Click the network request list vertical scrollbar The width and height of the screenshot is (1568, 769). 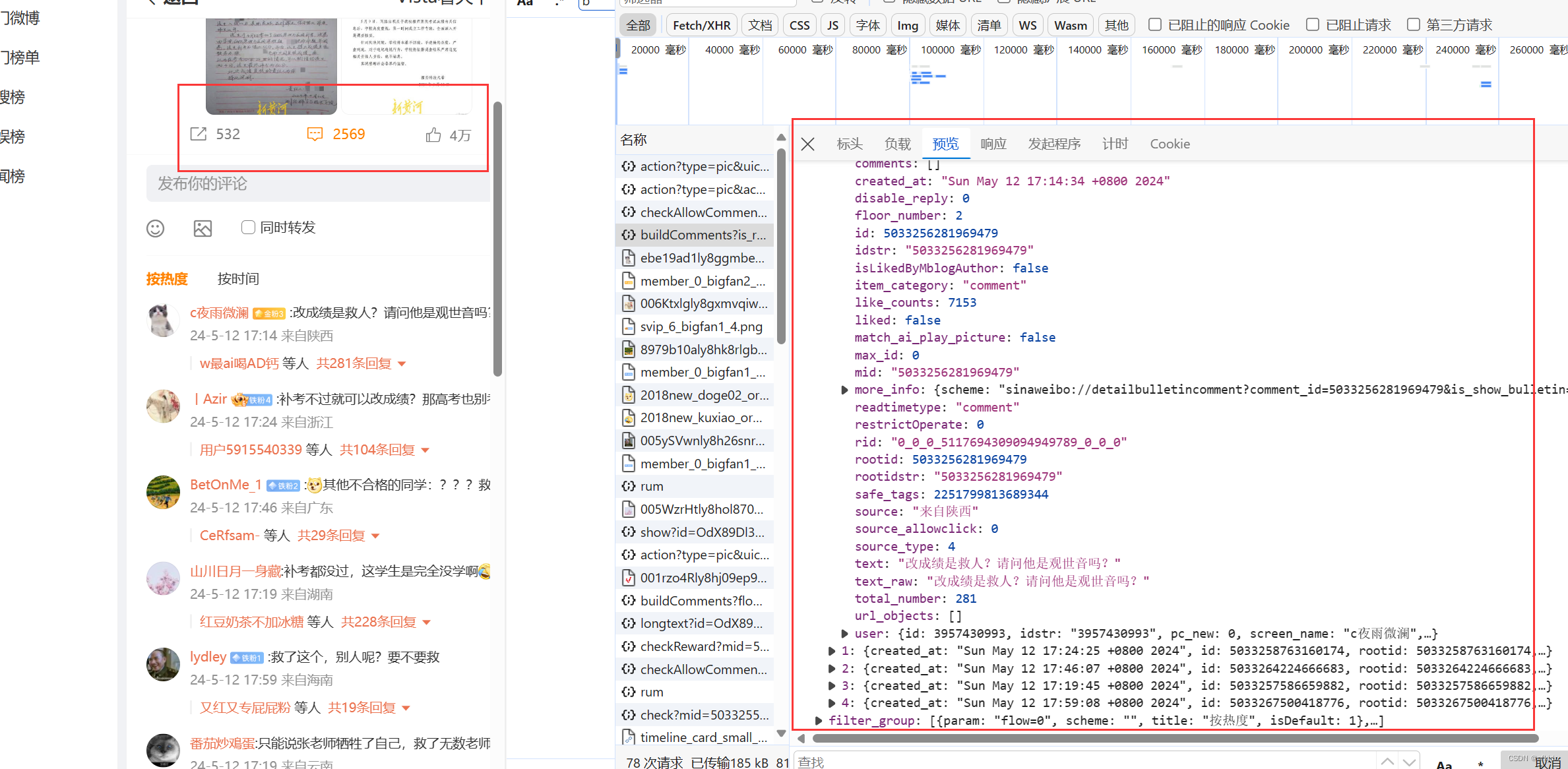click(781, 245)
